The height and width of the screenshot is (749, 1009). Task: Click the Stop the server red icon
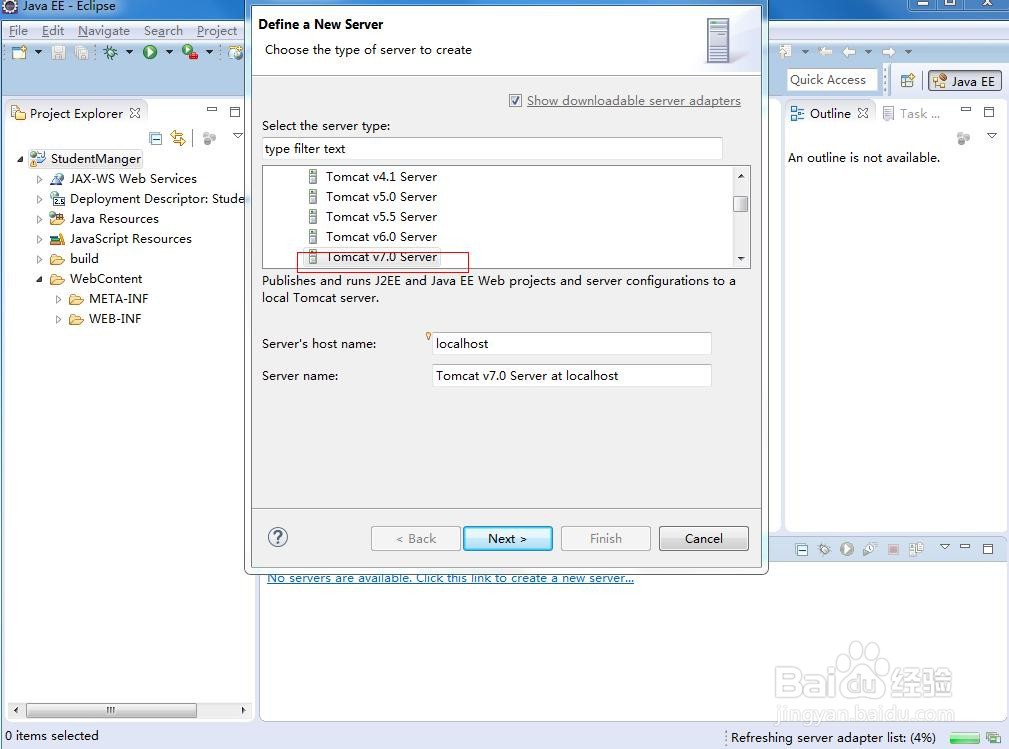coord(893,549)
